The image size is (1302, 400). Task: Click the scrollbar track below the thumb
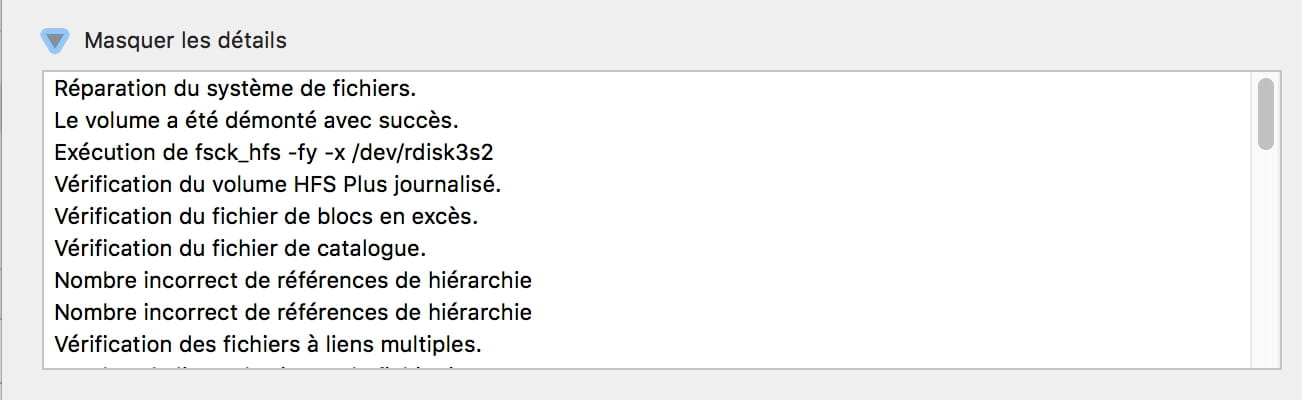(1265, 260)
